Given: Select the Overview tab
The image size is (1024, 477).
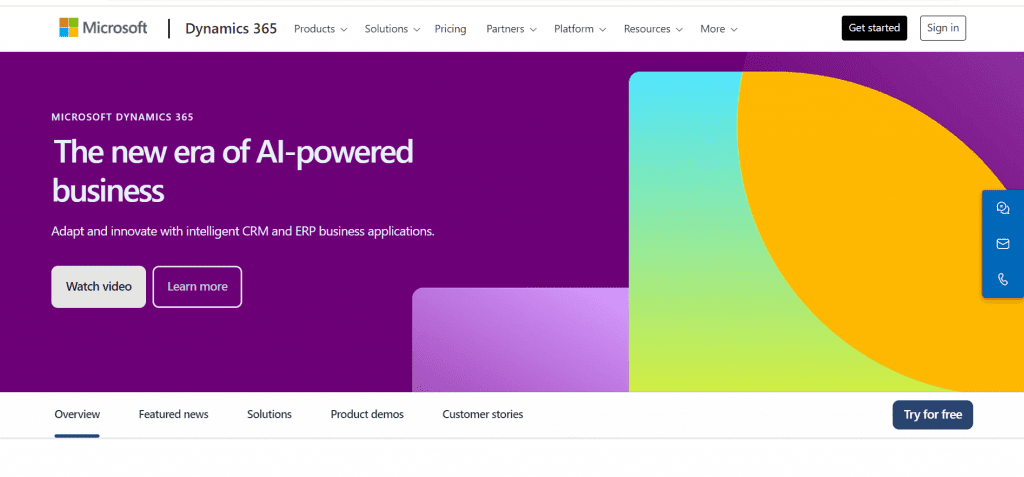Looking at the screenshot, I should click(77, 414).
